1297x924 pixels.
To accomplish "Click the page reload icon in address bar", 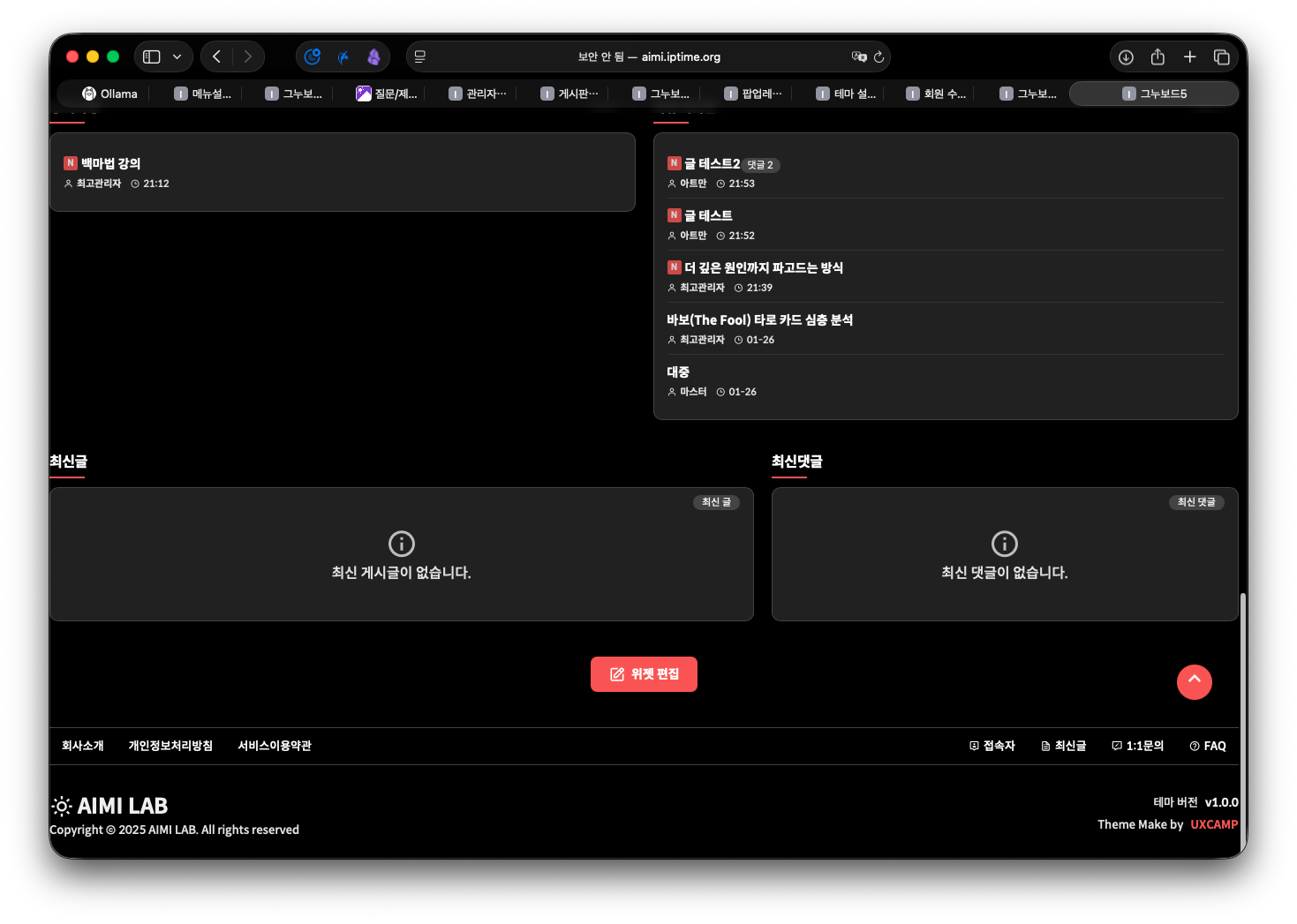I will pyautogui.click(x=878, y=56).
